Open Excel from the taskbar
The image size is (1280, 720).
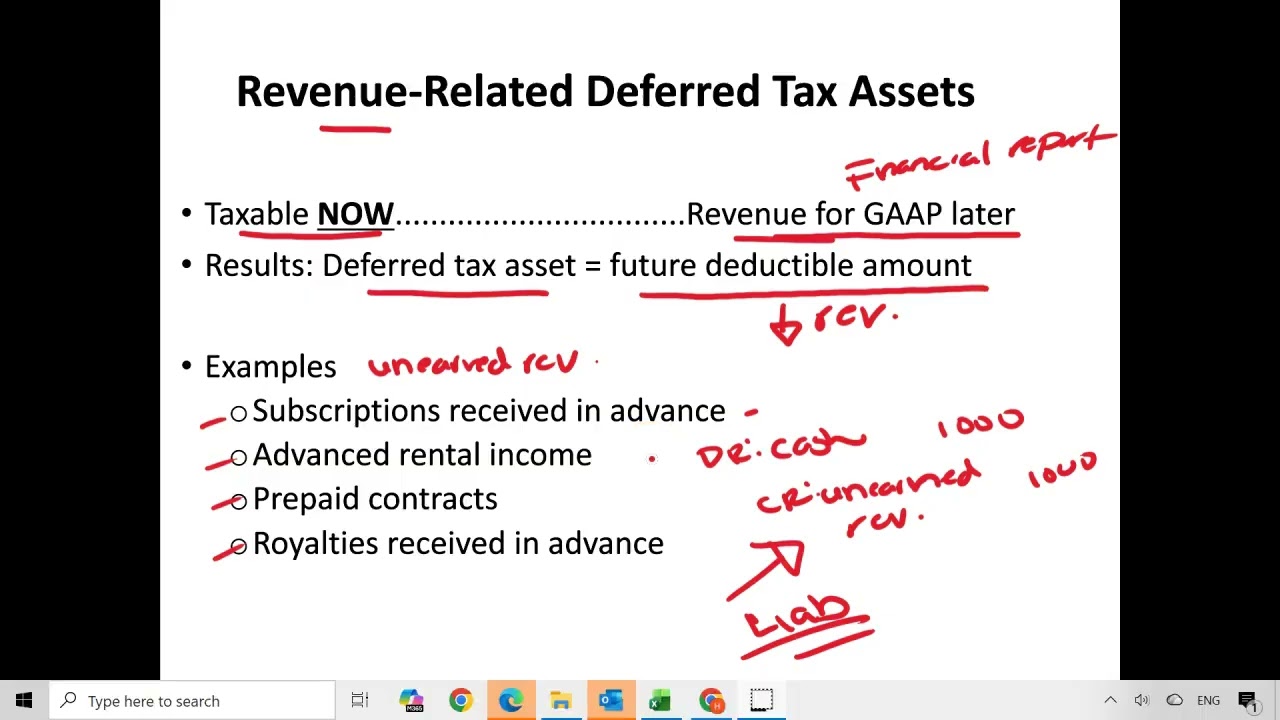tap(661, 701)
